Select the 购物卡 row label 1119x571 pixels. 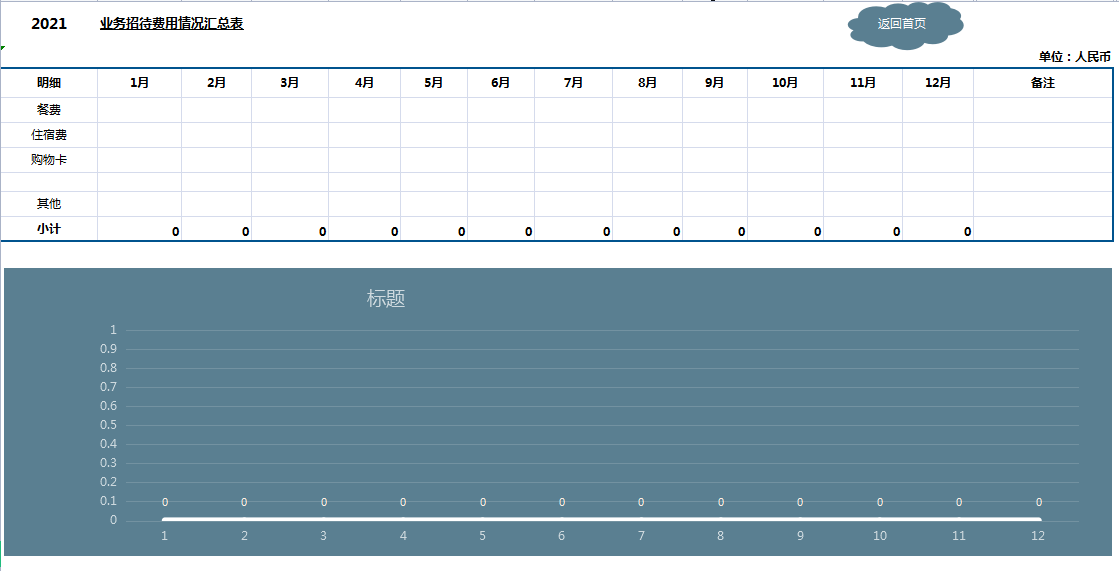[49, 160]
